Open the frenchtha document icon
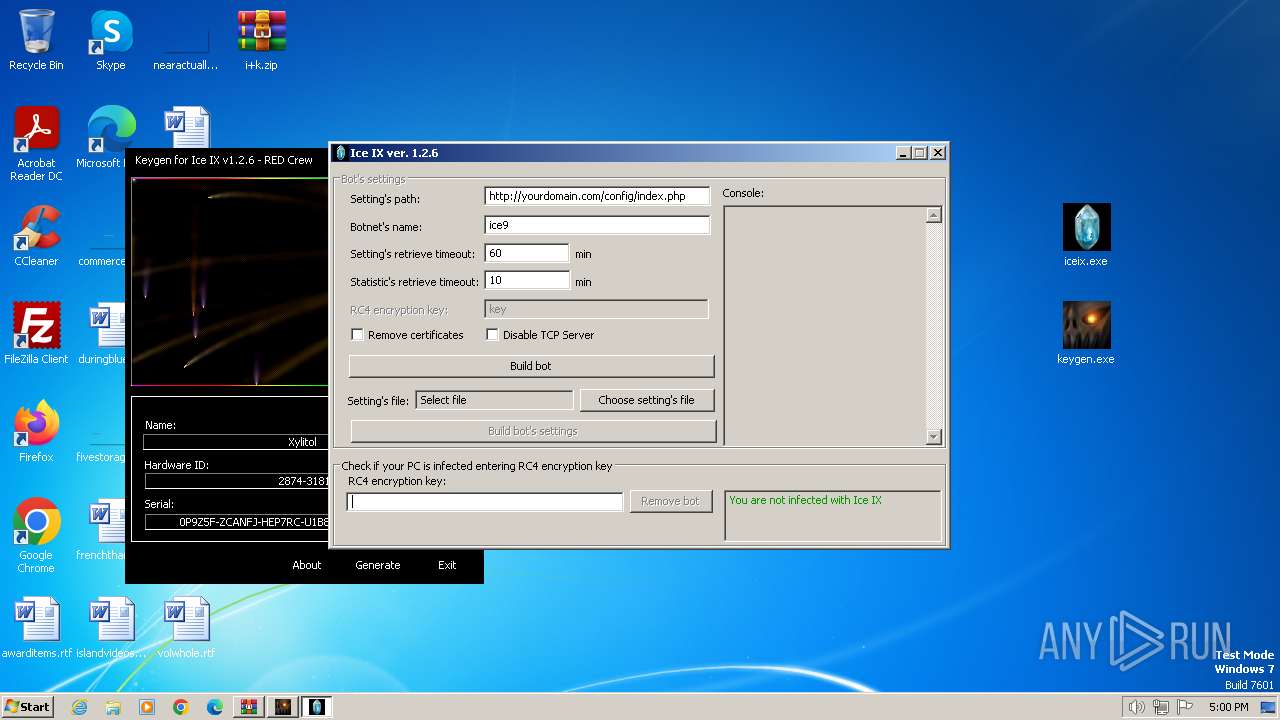1280x720 pixels. 101,530
